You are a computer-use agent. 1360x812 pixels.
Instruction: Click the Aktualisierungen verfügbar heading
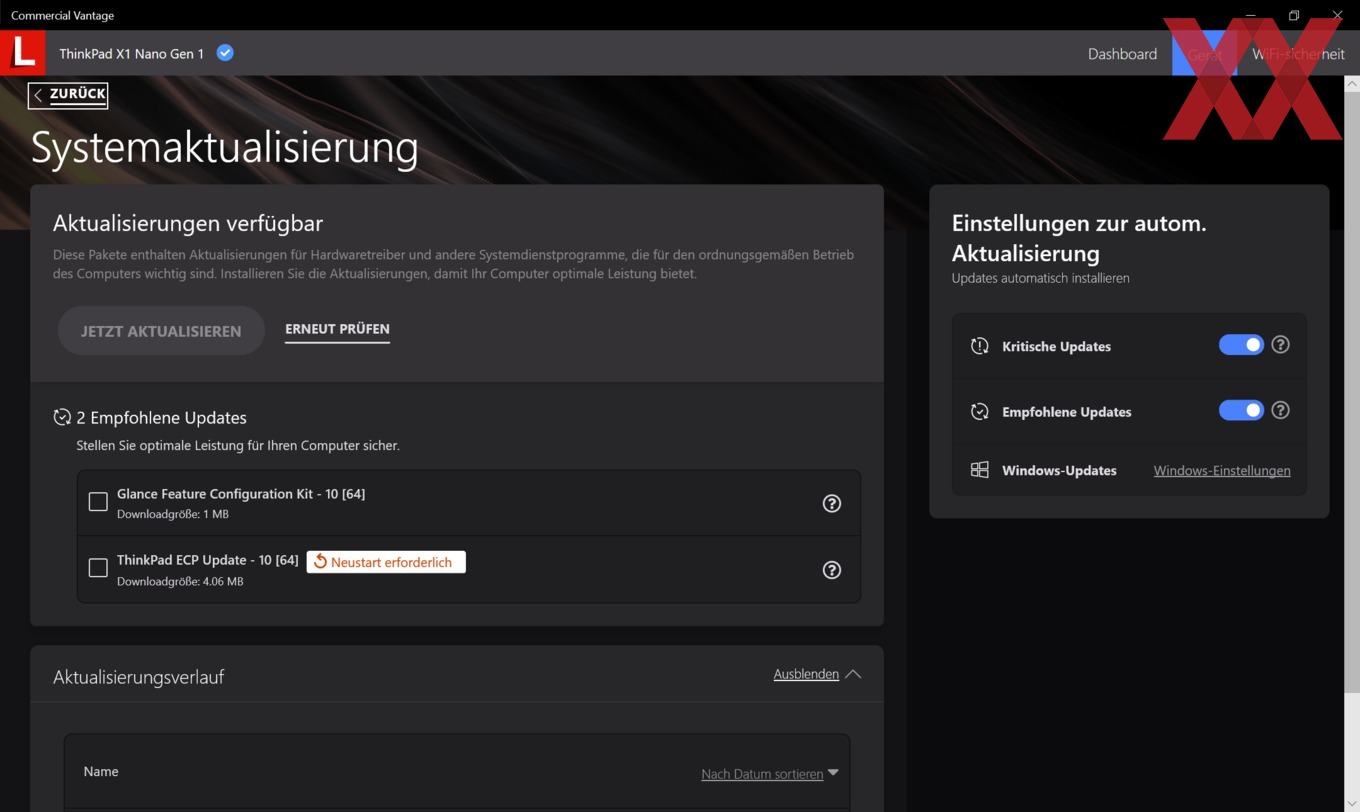tap(188, 223)
